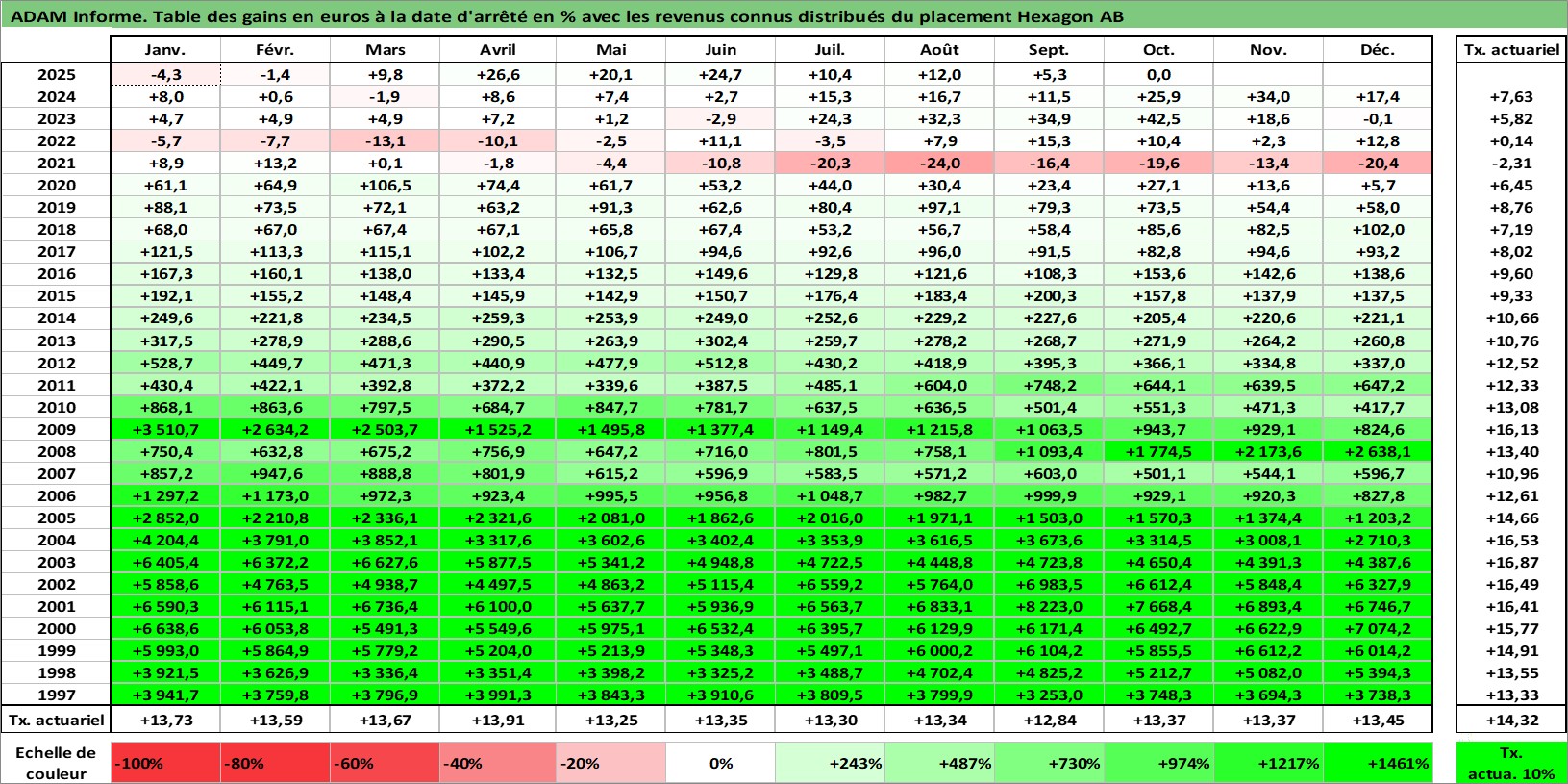Screen dimensions: 1568x784
Task: Click the +34,0 cell for November 2024
Action: (x=1268, y=97)
